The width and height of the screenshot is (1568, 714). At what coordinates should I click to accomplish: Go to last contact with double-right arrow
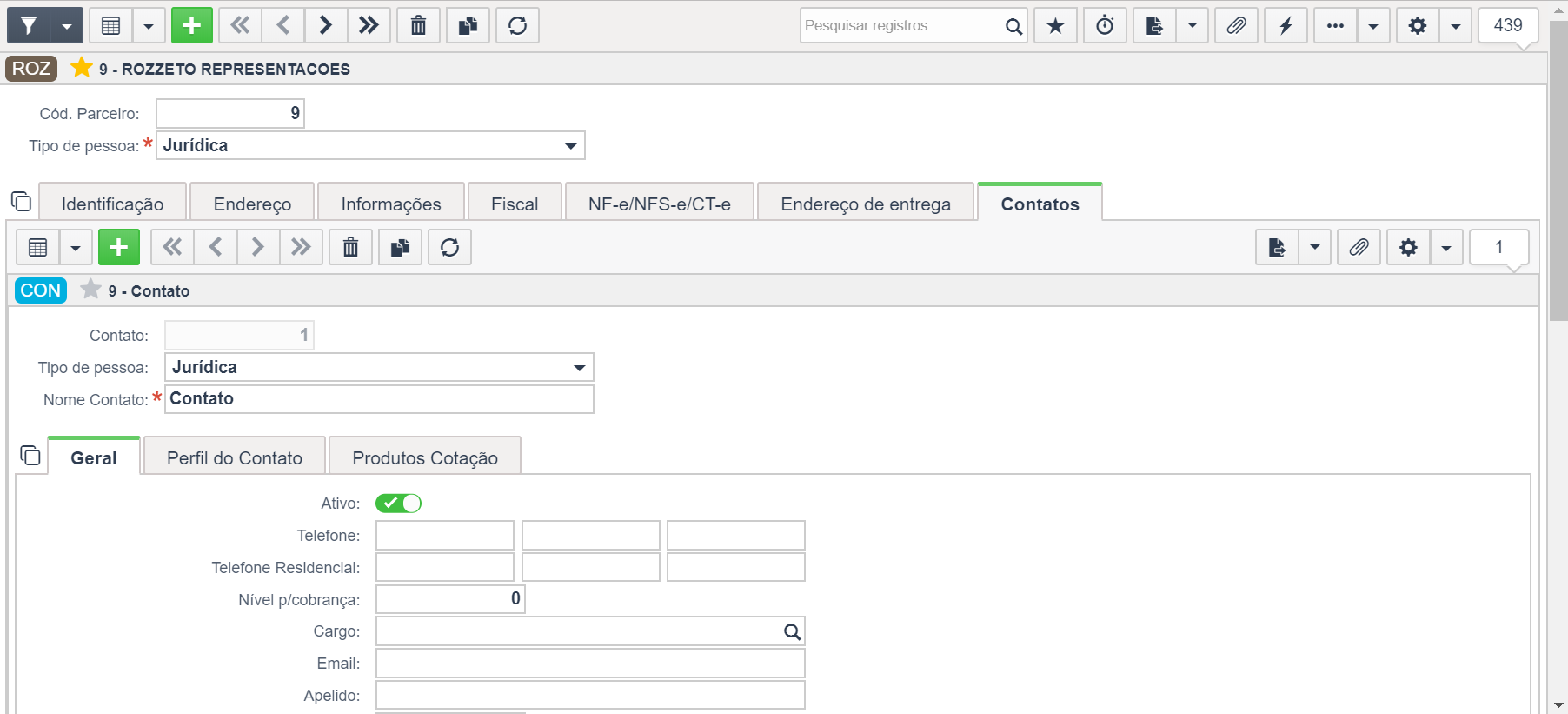click(301, 247)
